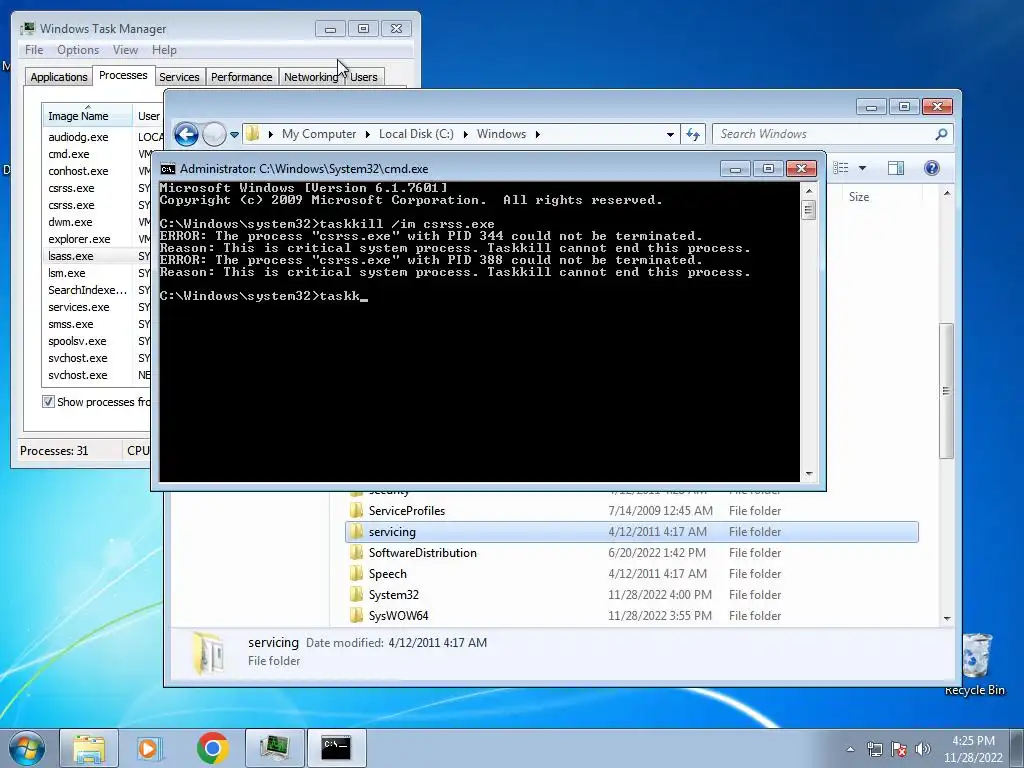Click the cmd window scroll up arrow
The height and width of the screenshot is (768, 1024).
[808, 191]
